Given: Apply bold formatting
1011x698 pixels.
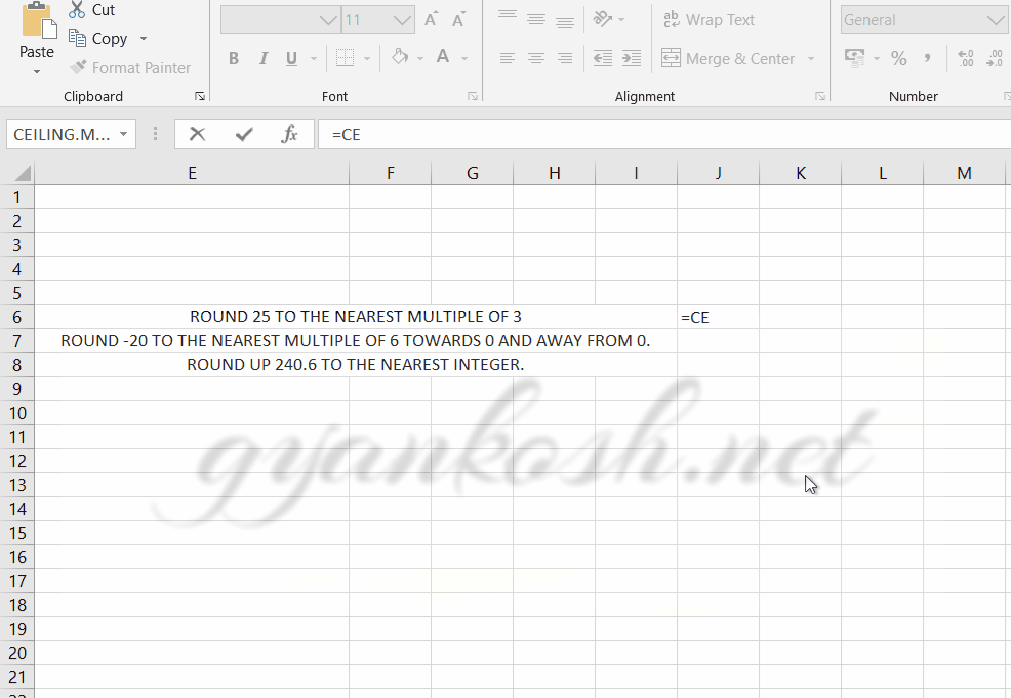Looking at the screenshot, I should tap(233, 58).
